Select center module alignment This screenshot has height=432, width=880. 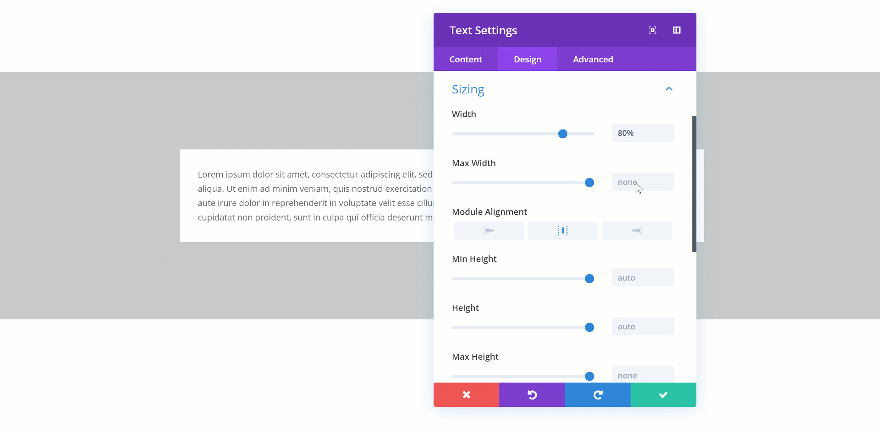(x=562, y=231)
